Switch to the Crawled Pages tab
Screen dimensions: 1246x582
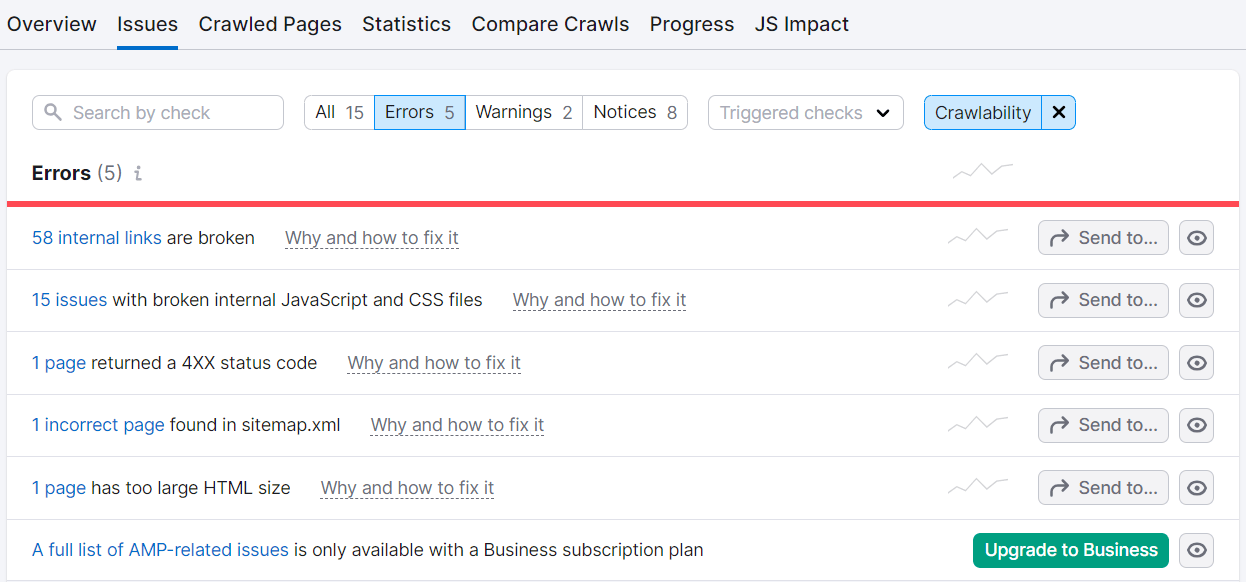(x=270, y=24)
